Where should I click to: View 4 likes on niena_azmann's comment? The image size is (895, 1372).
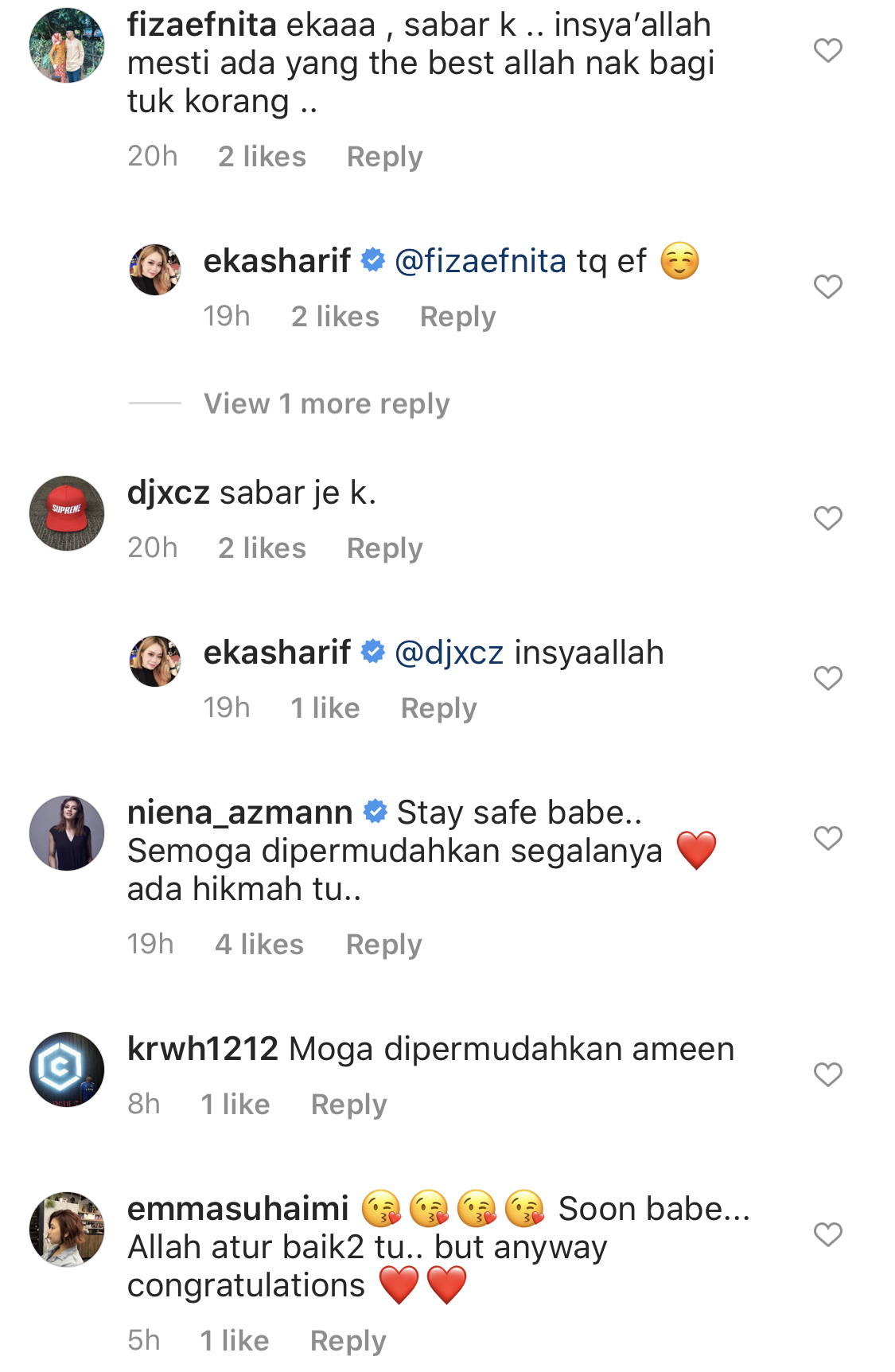(259, 945)
